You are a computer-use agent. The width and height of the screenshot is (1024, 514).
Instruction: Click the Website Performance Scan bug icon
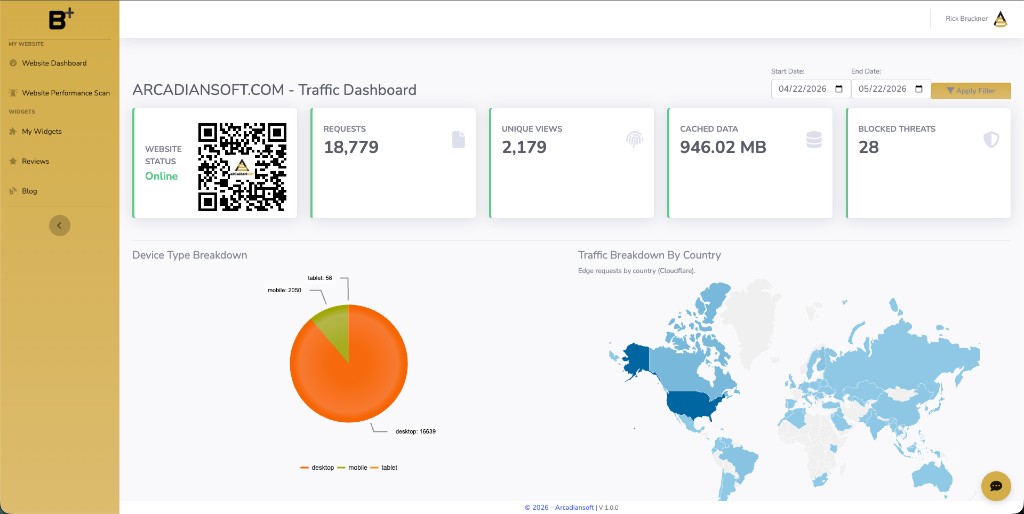click(x=13, y=93)
